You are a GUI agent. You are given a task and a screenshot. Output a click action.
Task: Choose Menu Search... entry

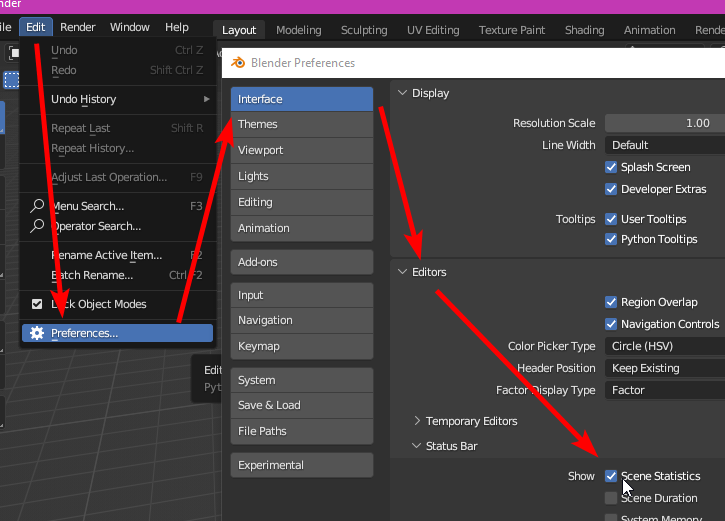point(117,206)
